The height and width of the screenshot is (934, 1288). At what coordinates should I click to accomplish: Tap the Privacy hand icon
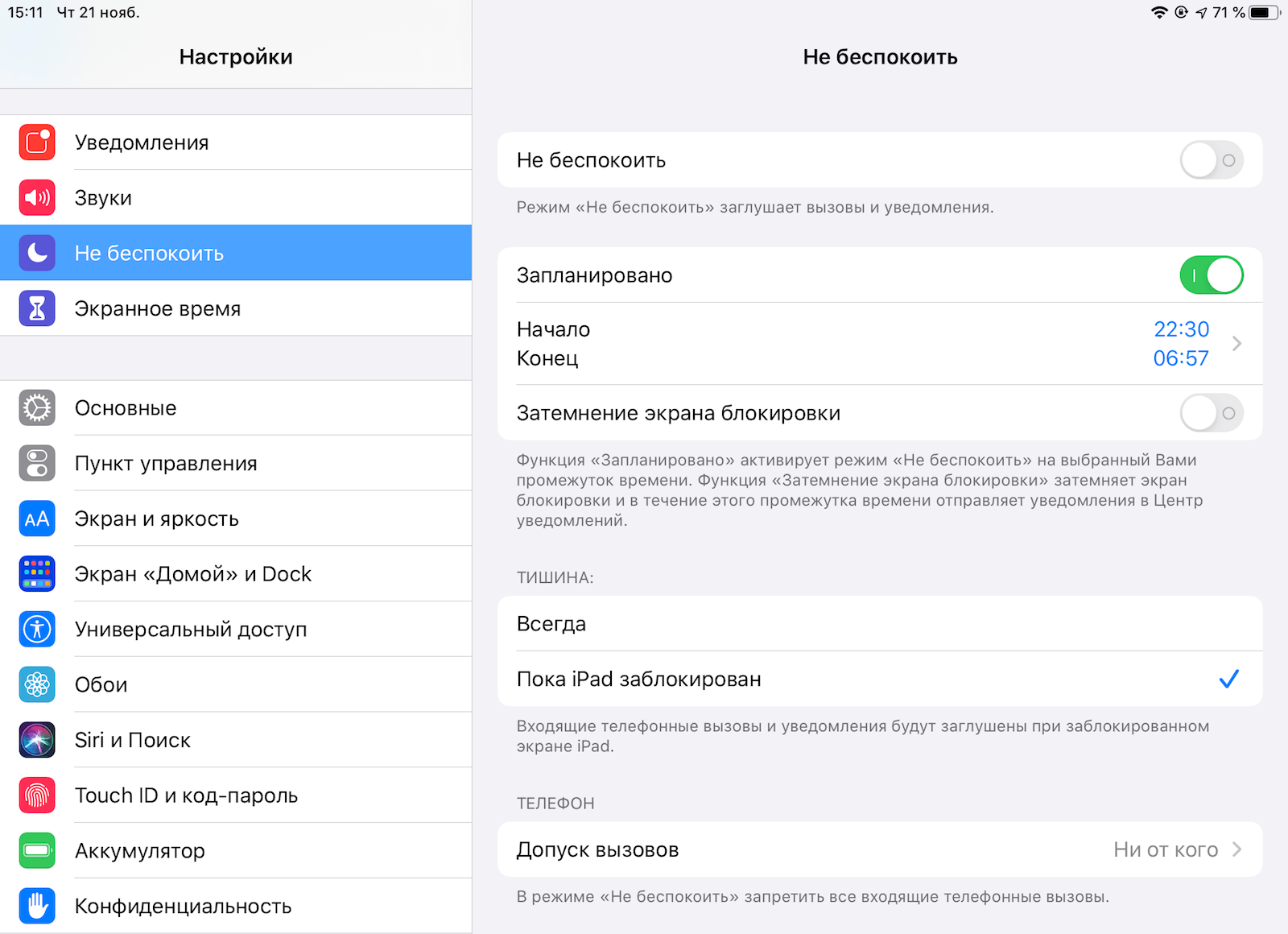pos(37,907)
